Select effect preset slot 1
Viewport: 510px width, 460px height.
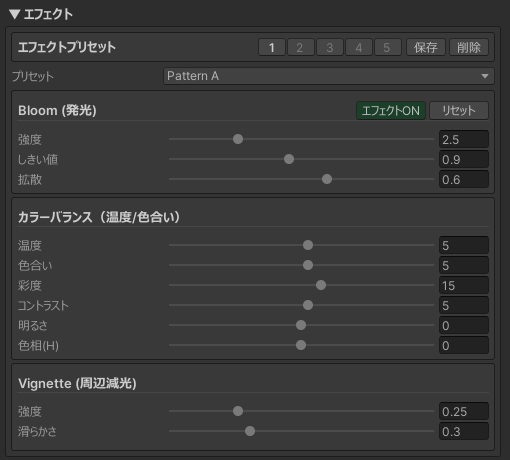click(x=272, y=47)
